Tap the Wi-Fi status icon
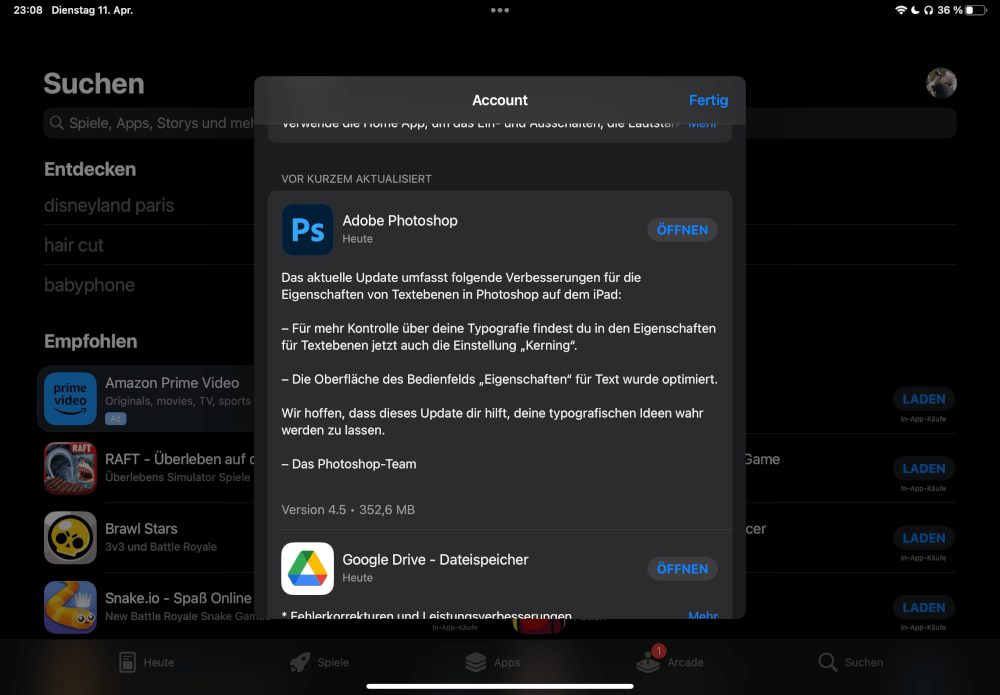The image size is (1000, 695). 901,10
